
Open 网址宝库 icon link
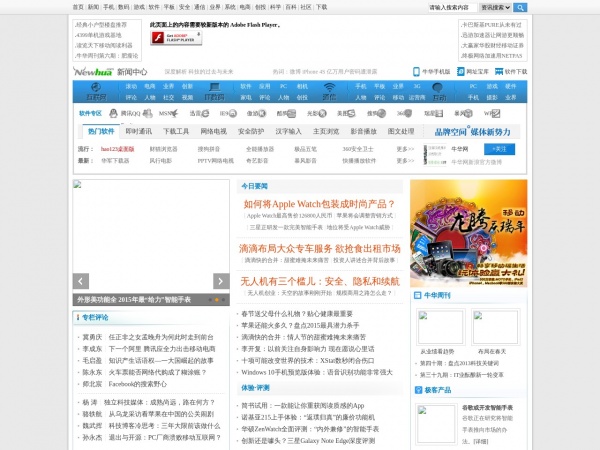click(473, 72)
